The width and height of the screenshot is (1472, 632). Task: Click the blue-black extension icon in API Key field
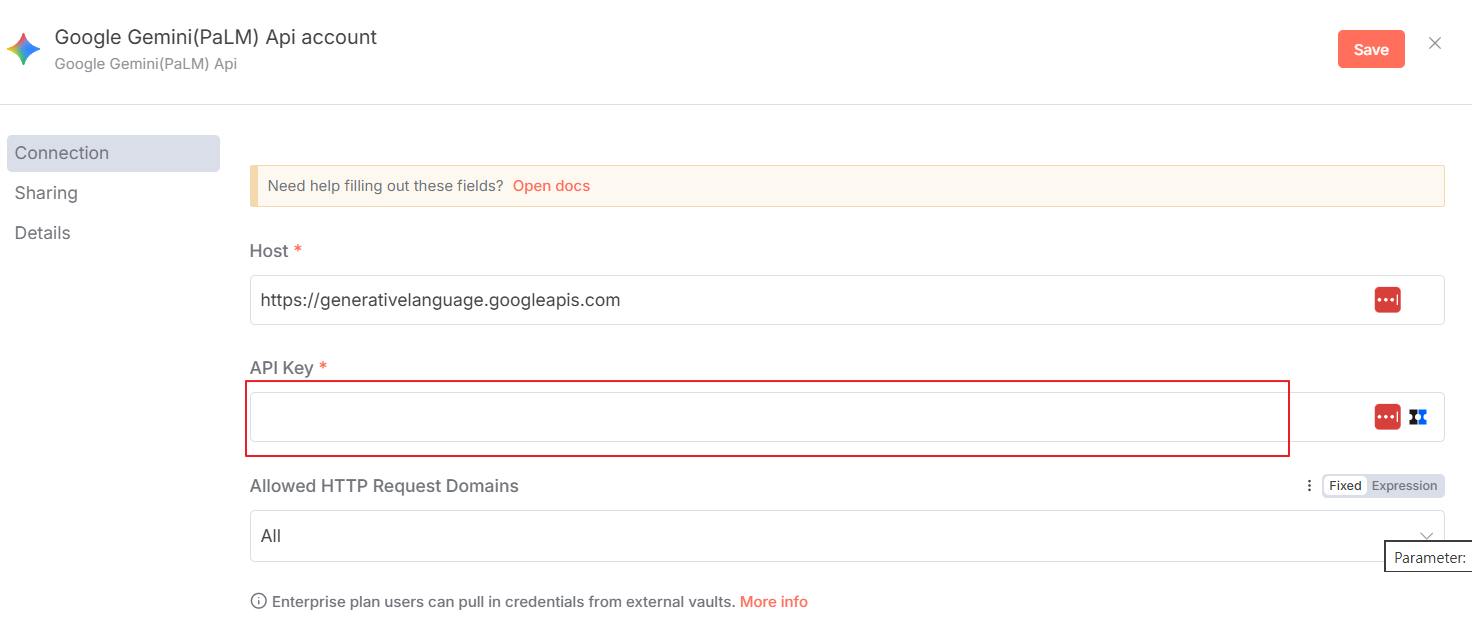point(1418,417)
